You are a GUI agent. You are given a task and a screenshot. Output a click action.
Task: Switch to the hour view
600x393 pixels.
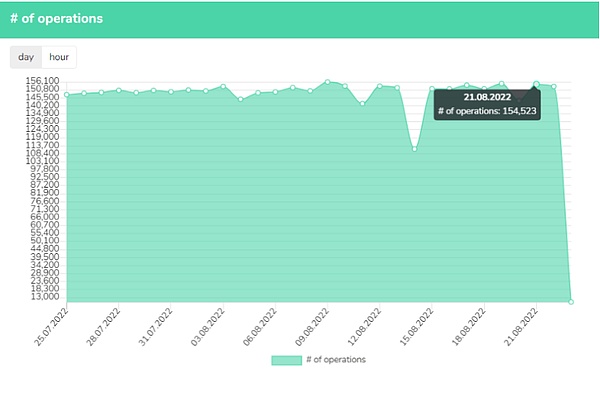point(59,57)
